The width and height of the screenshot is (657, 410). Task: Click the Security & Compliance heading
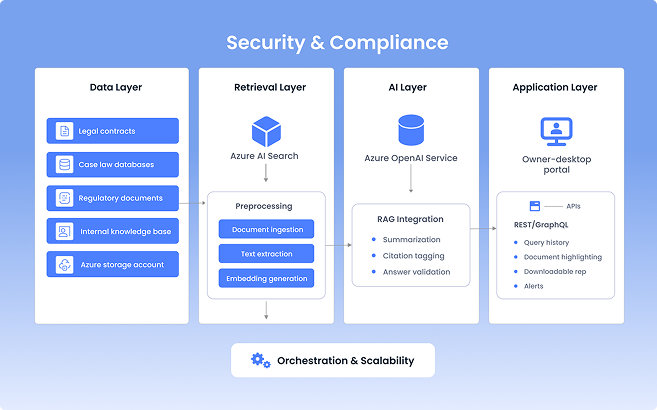click(x=337, y=43)
